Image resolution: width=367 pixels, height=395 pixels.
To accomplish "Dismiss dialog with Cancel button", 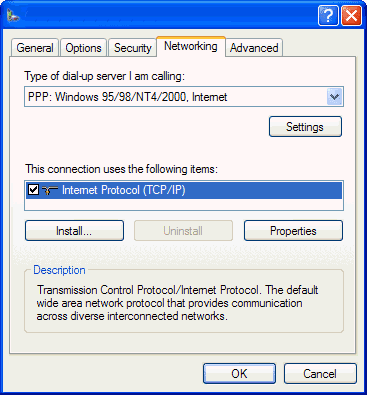I will (320, 374).
